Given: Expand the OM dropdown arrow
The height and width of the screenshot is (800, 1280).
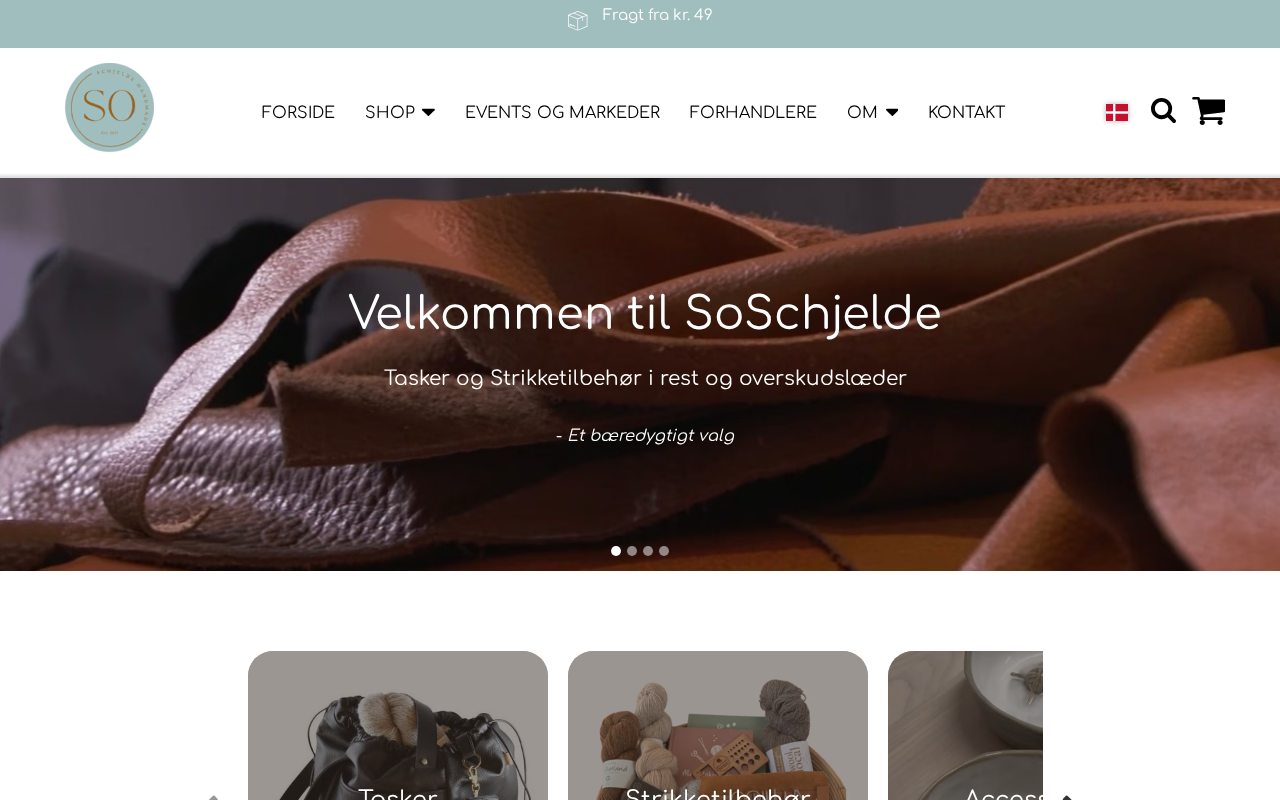Looking at the screenshot, I should click(x=892, y=113).
